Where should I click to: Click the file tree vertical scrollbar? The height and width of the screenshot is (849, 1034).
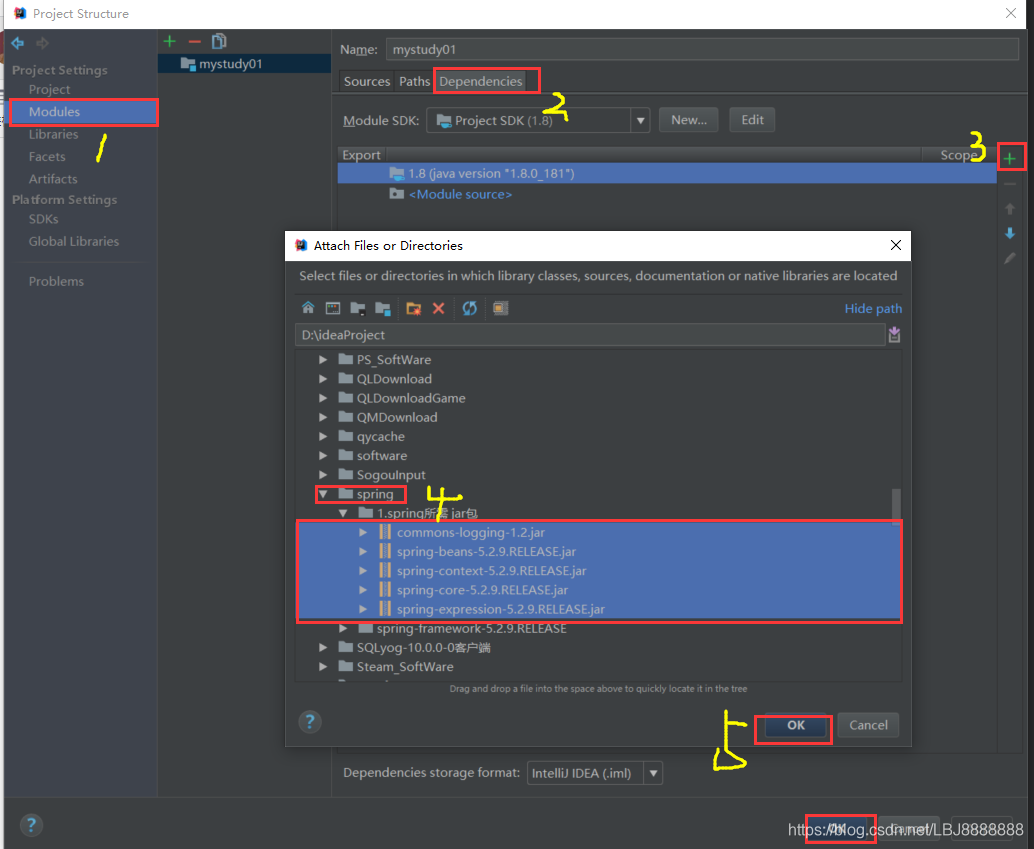[896, 507]
